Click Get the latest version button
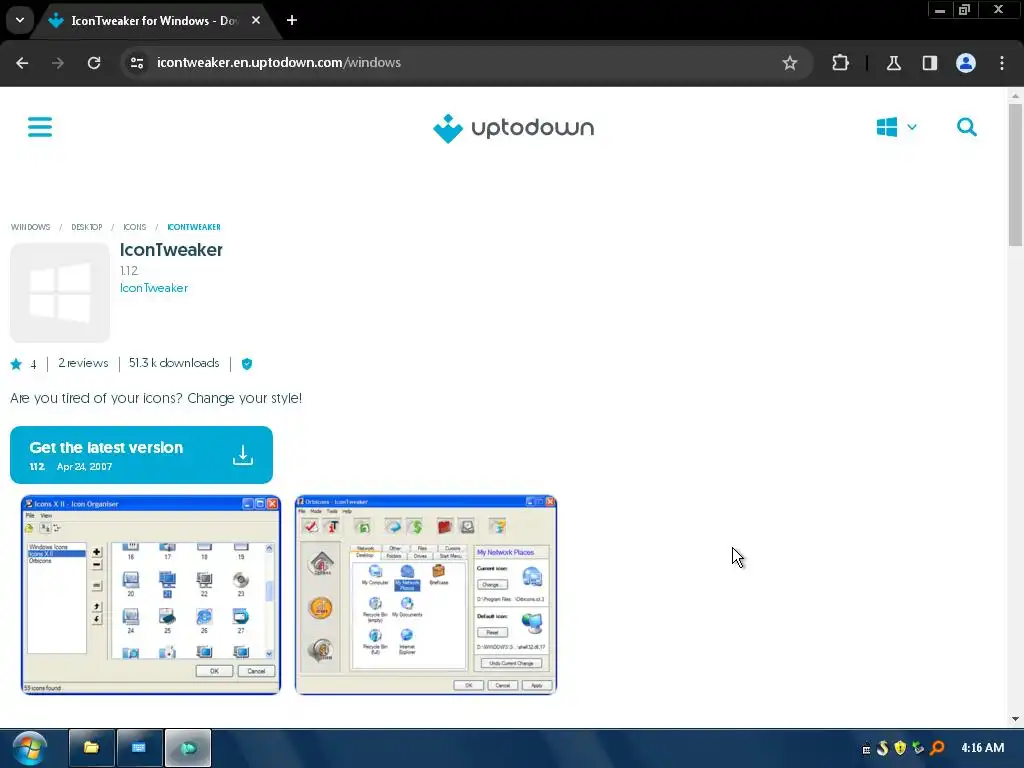Viewport: 1024px width, 768px height. point(141,455)
